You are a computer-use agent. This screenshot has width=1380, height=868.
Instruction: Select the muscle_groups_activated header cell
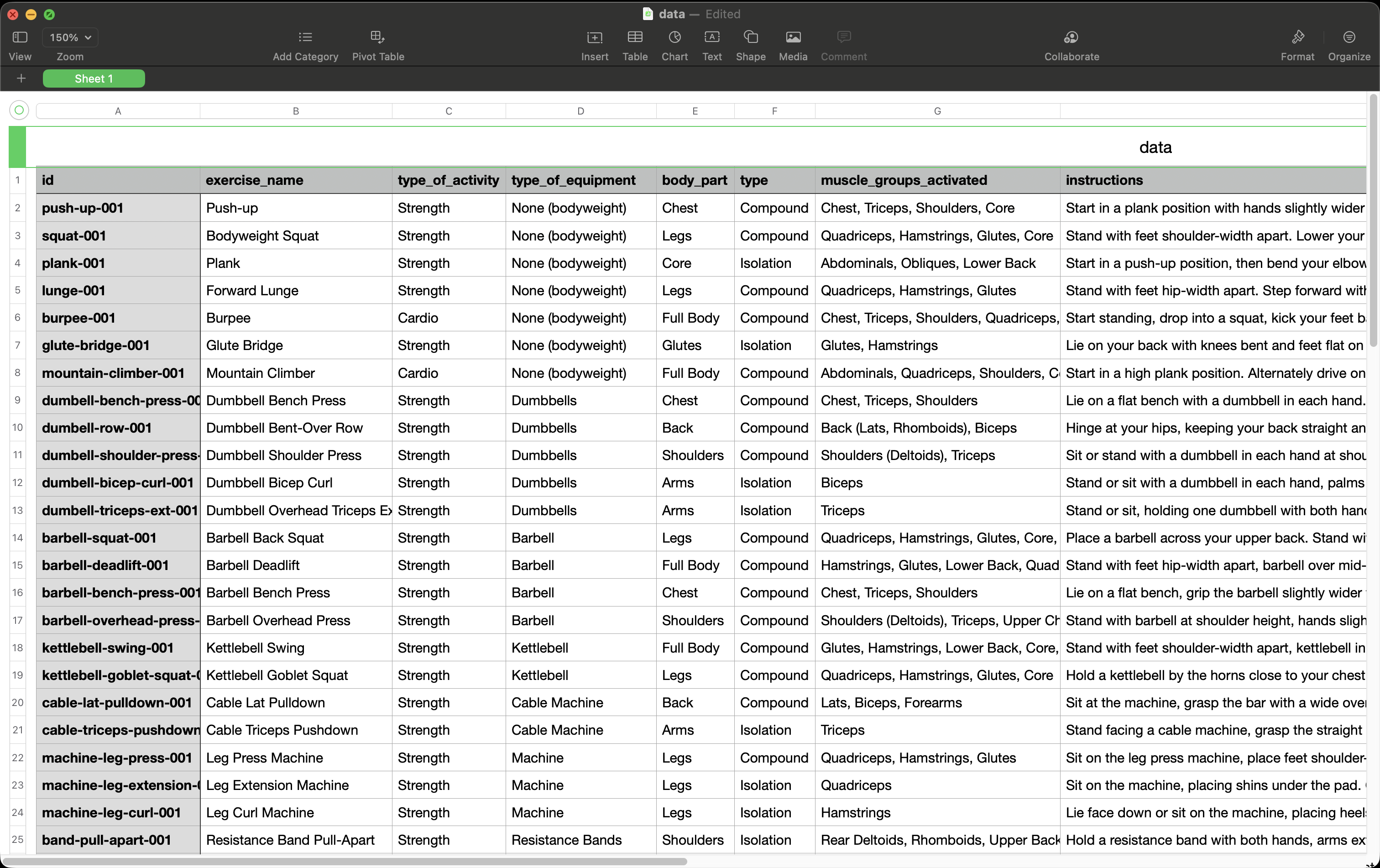click(938, 180)
